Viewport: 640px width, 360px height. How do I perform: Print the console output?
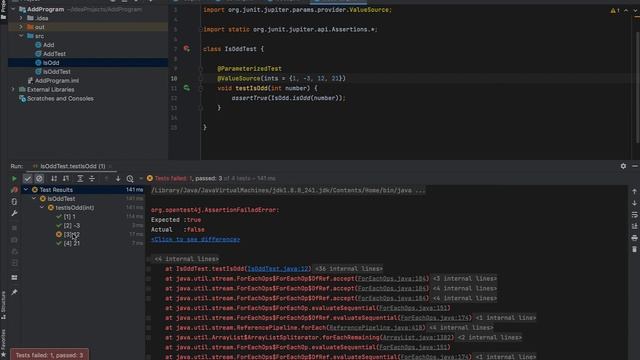click(634, 238)
